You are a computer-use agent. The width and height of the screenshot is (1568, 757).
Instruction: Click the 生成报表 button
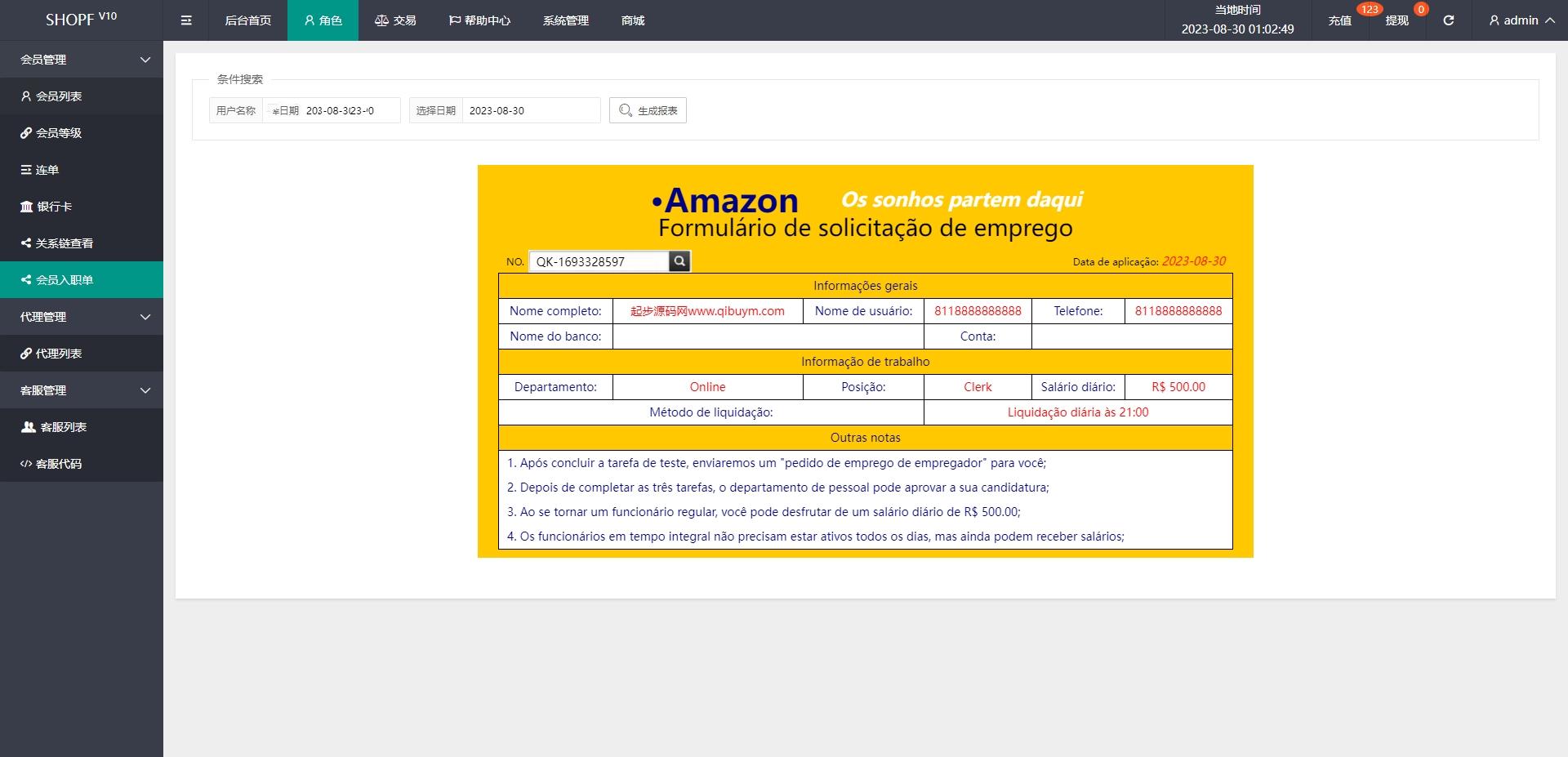[648, 110]
